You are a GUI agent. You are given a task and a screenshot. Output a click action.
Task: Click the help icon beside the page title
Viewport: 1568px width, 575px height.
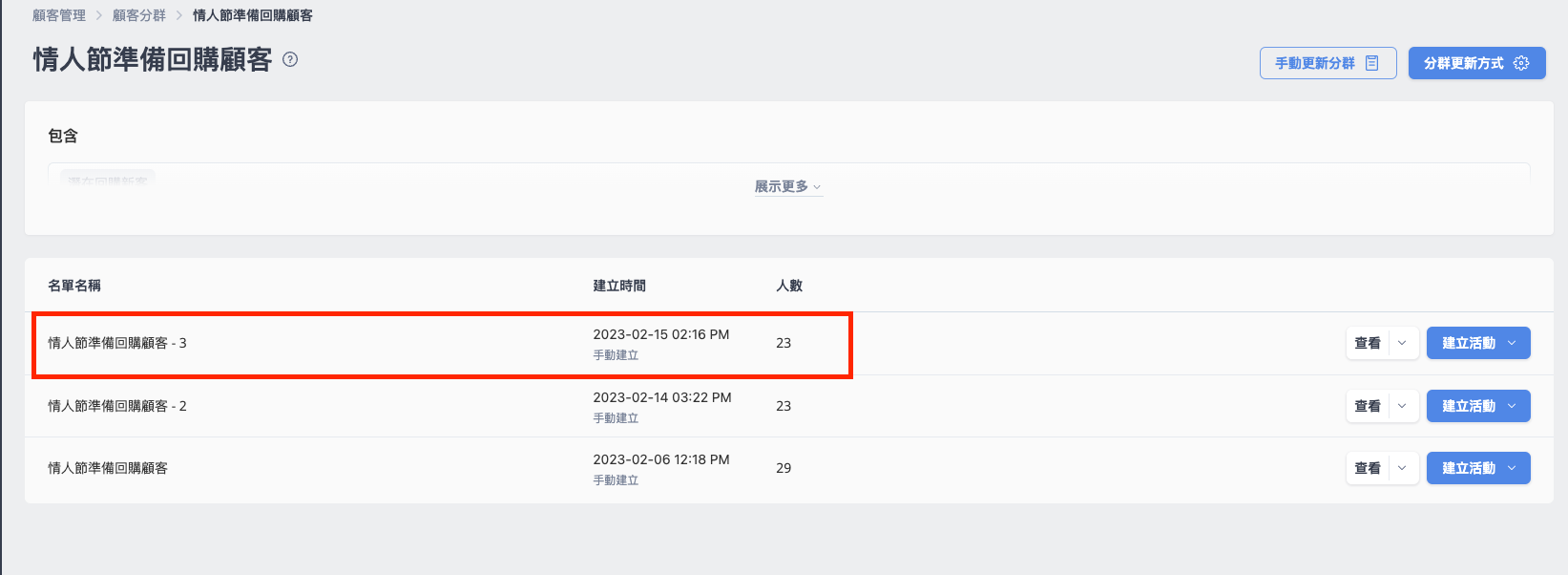point(291,59)
